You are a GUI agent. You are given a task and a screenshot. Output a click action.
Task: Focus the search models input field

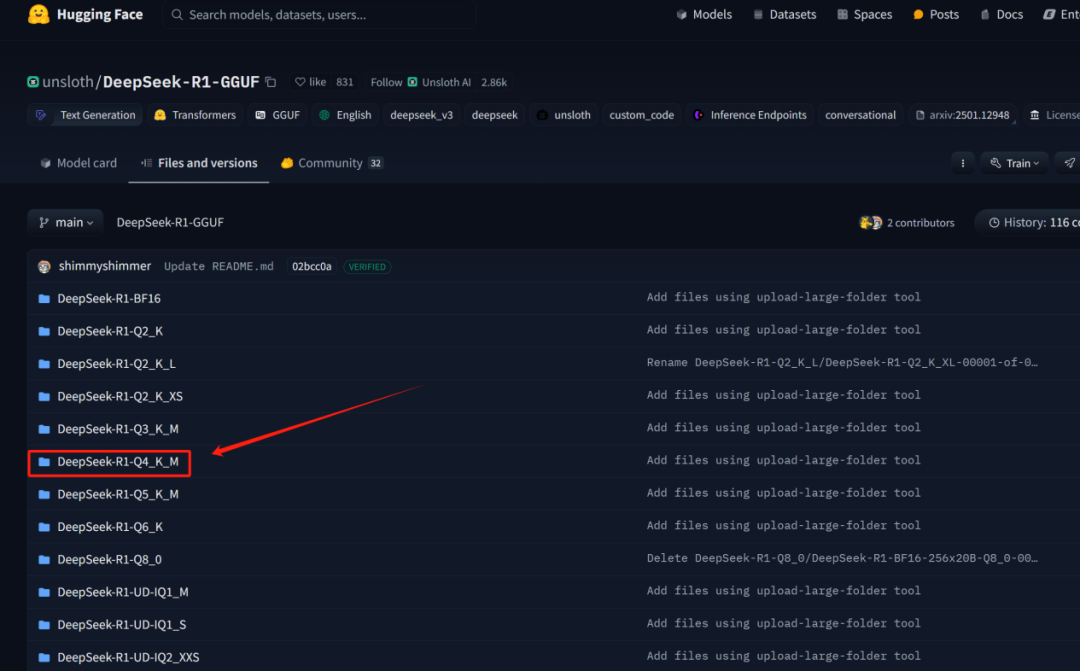[319, 14]
